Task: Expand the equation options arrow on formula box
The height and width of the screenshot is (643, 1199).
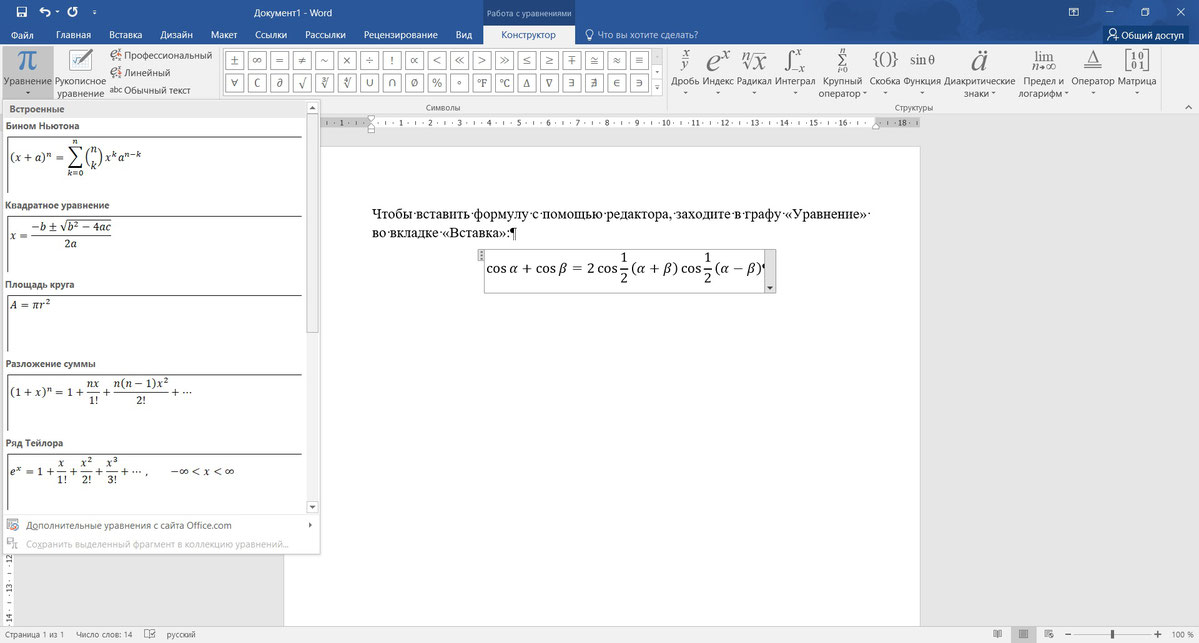Action: pos(769,287)
